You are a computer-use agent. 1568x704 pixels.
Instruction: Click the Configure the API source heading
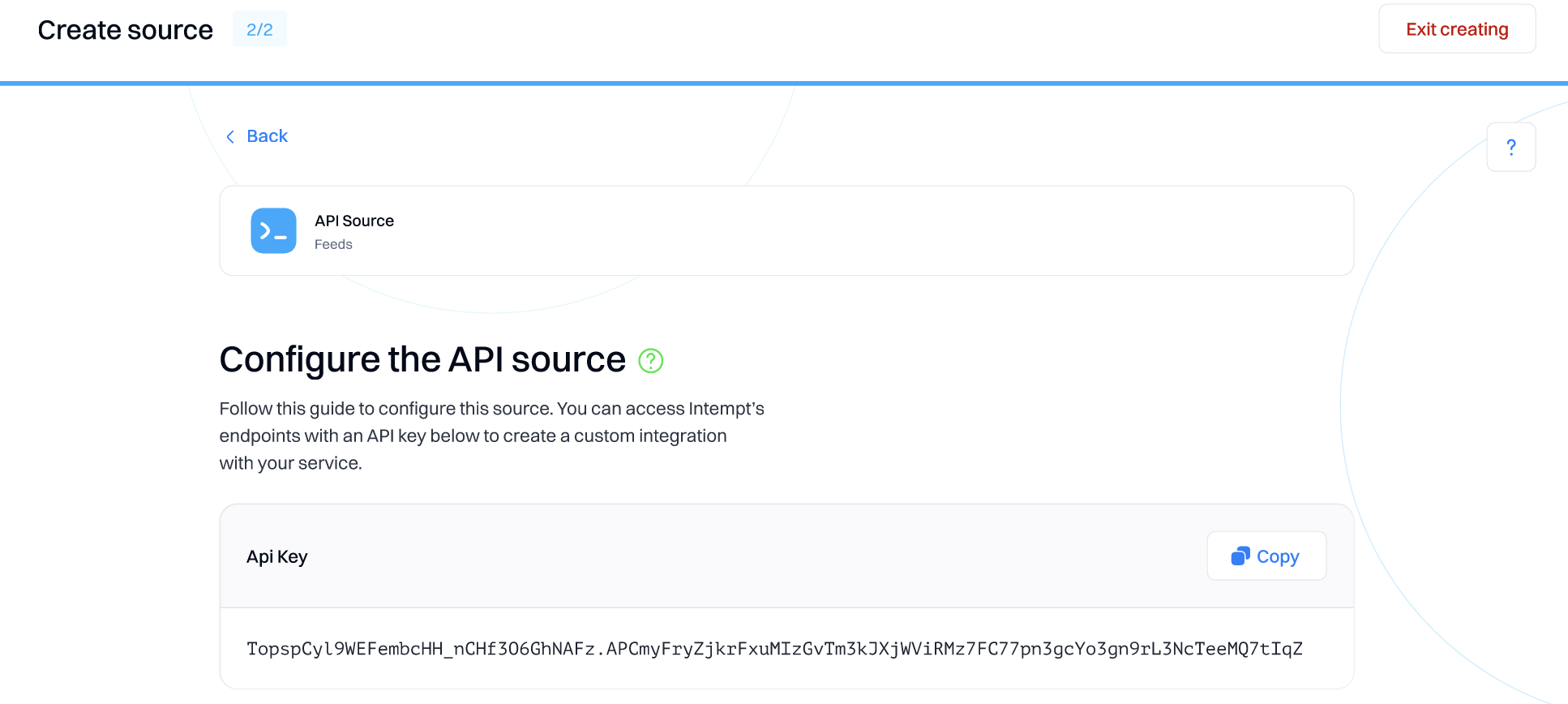point(422,359)
